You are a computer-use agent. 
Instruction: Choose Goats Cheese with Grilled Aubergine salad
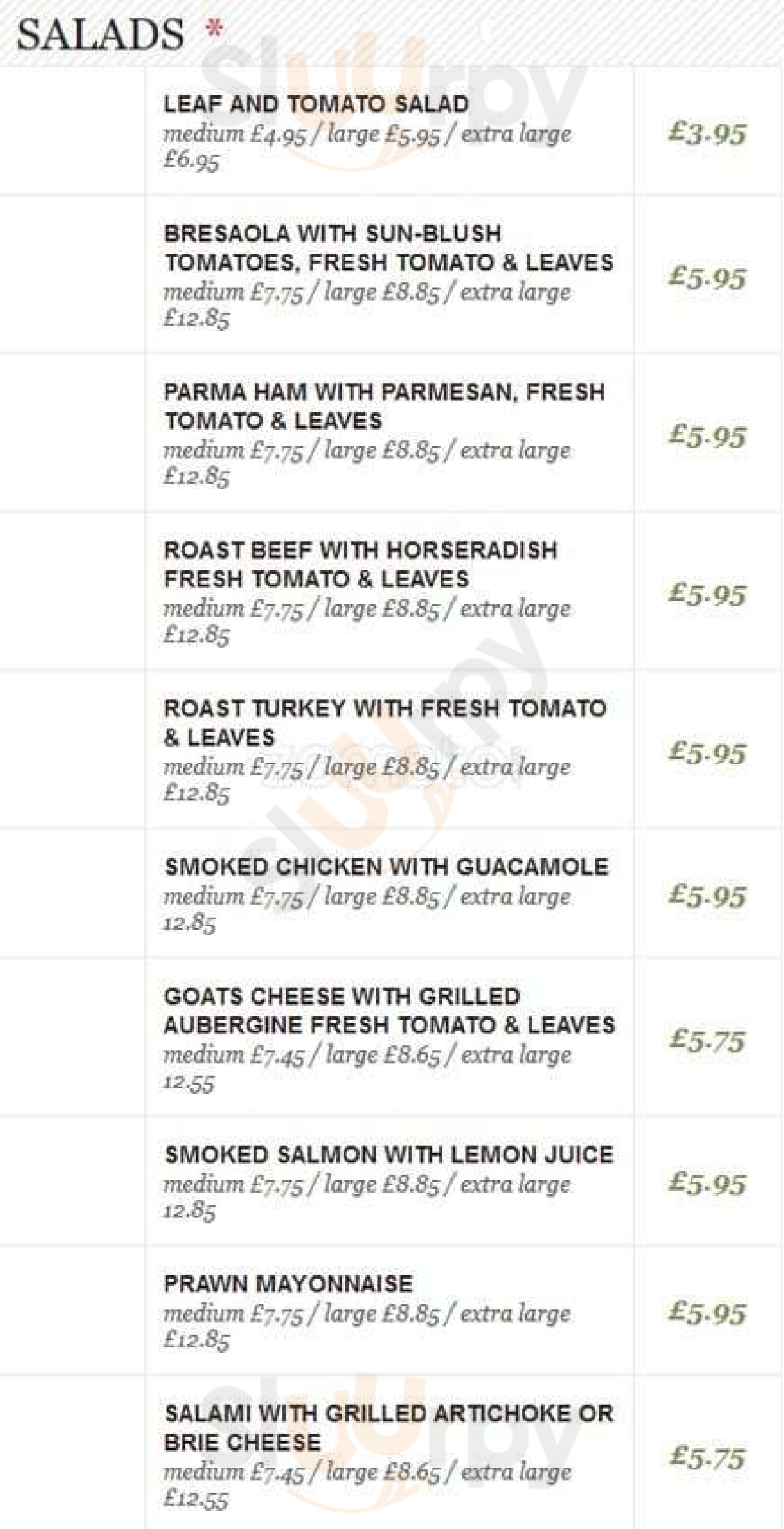pos(389,1010)
